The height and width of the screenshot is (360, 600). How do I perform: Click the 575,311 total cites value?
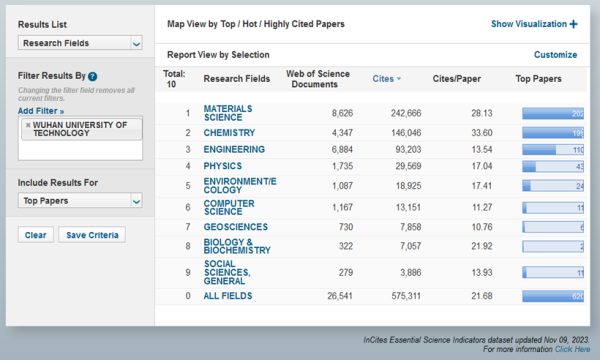click(x=406, y=296)
